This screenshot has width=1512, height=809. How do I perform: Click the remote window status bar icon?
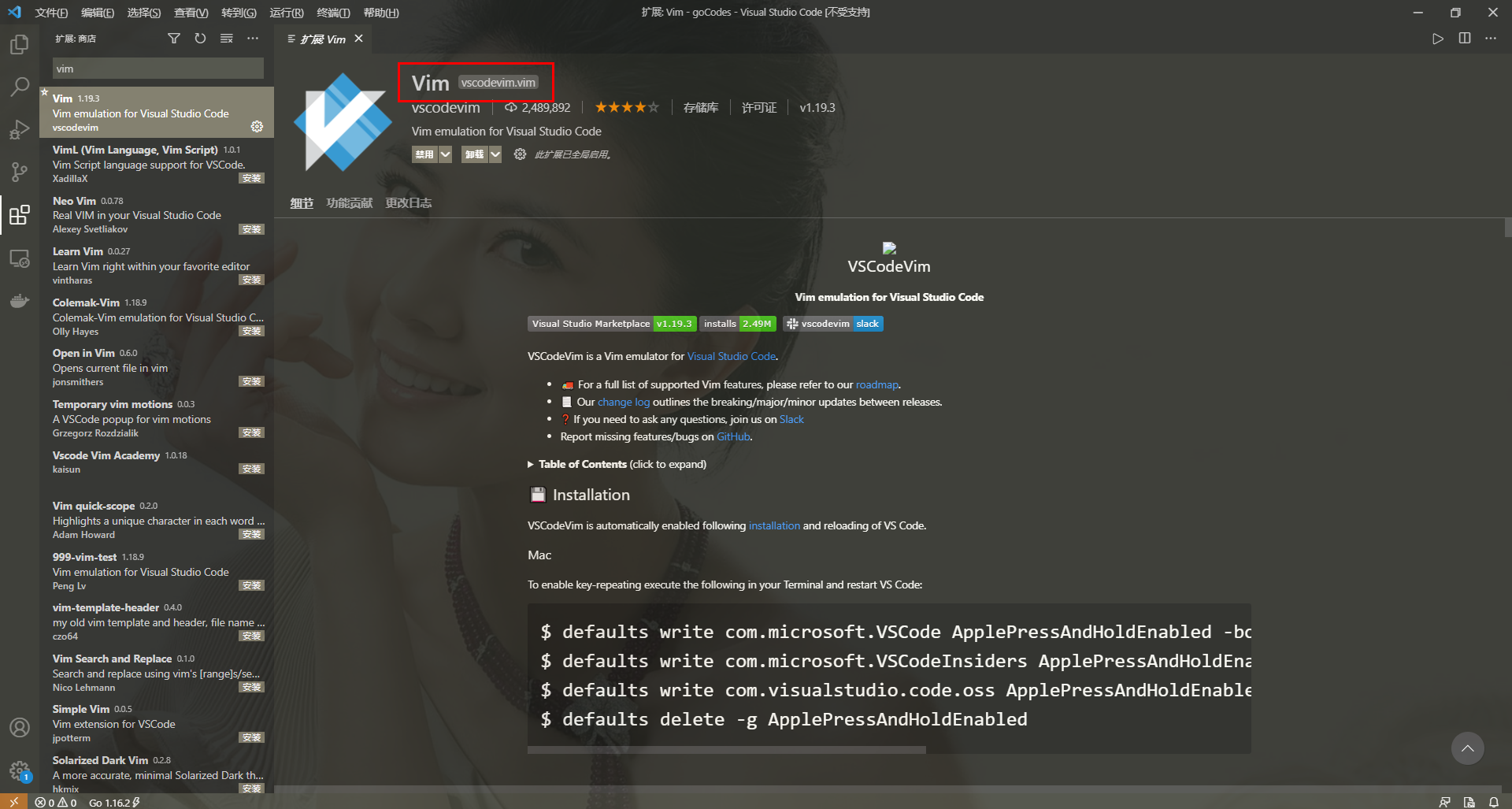click(x=13, y=802)
